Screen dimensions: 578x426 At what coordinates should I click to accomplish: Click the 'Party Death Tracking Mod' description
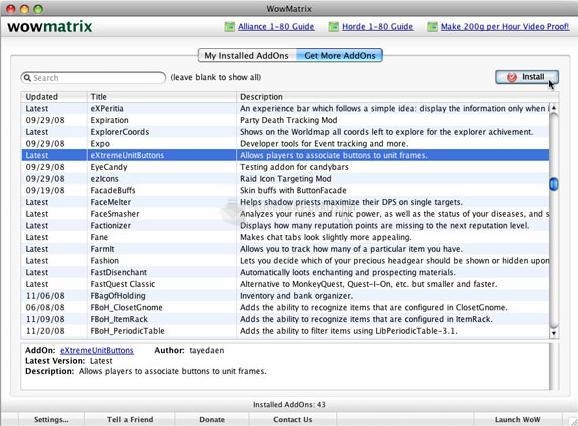(289, 120)
